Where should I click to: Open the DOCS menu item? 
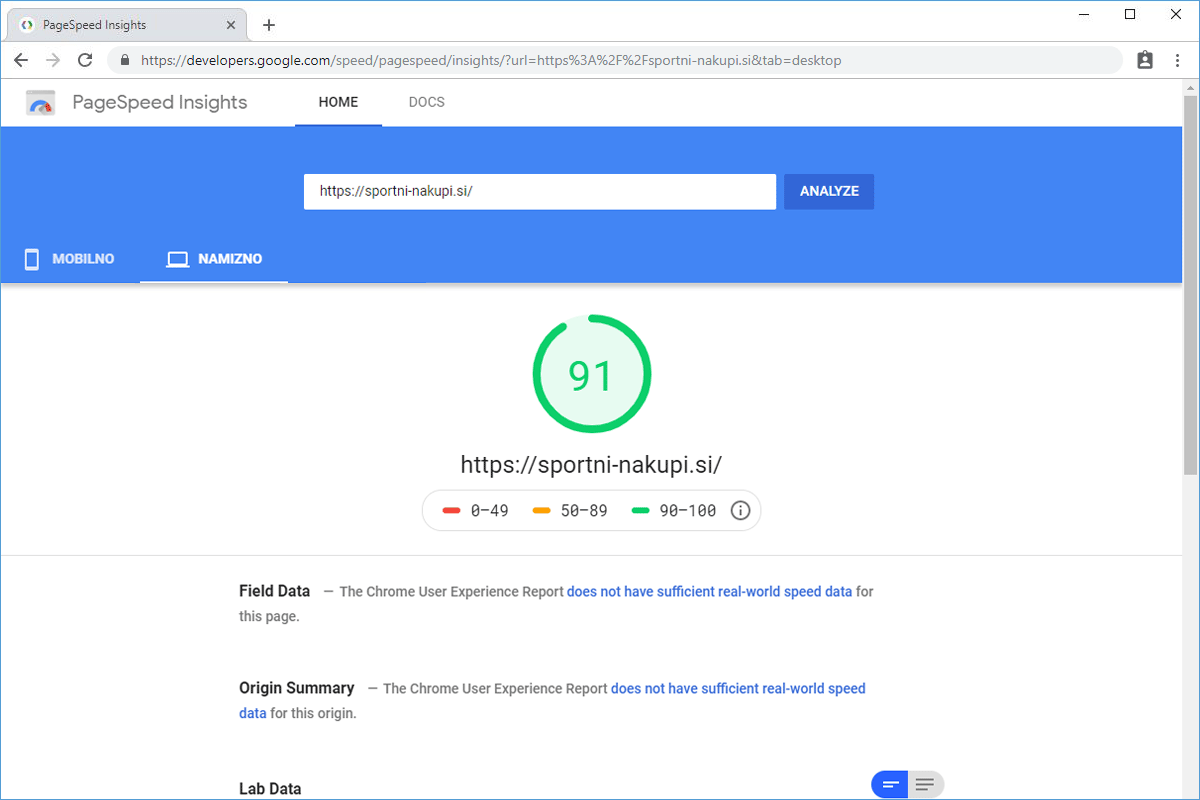427,102
